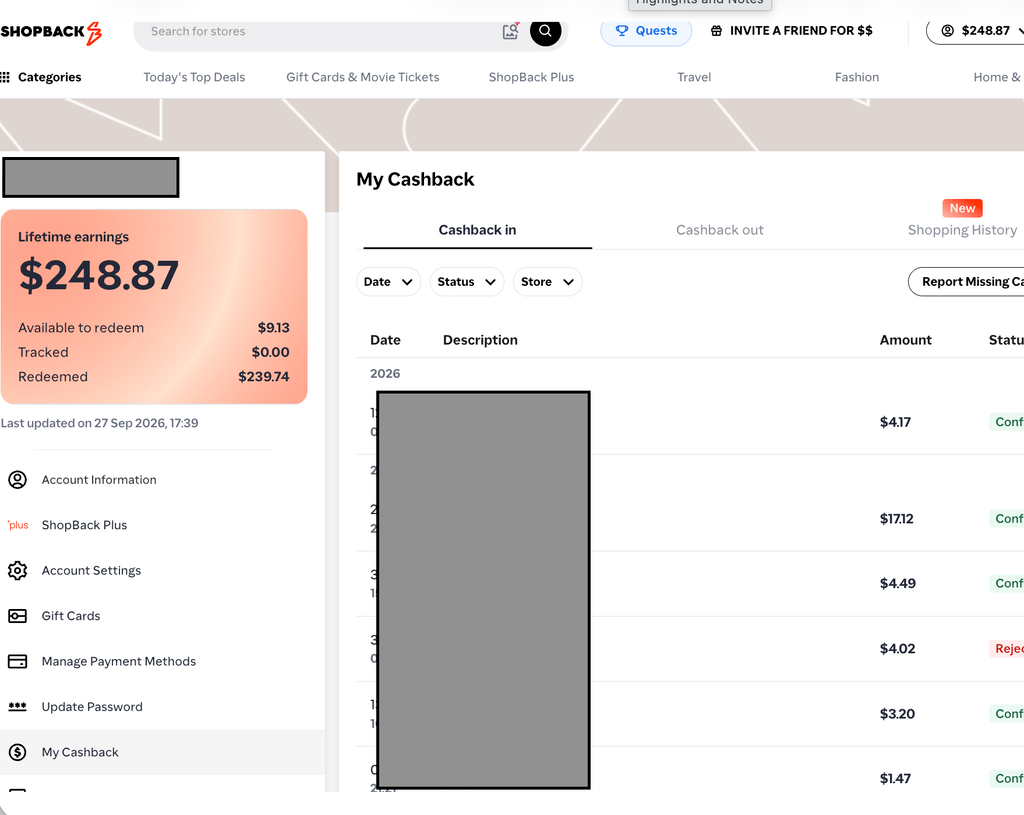Click the profile avatar icon beside $248.87
This screenshot has width=1024, height=815.
948,31
